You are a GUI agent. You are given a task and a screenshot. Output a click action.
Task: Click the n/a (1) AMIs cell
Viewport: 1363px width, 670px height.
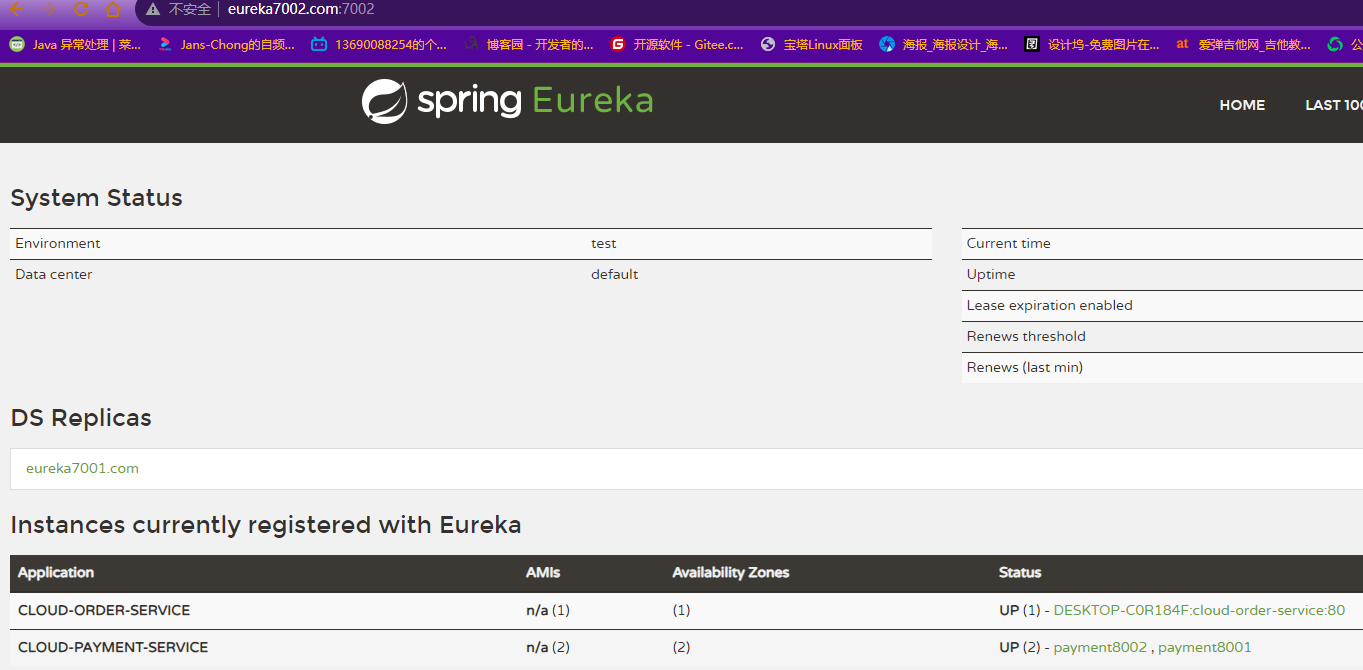coord(548,610)
